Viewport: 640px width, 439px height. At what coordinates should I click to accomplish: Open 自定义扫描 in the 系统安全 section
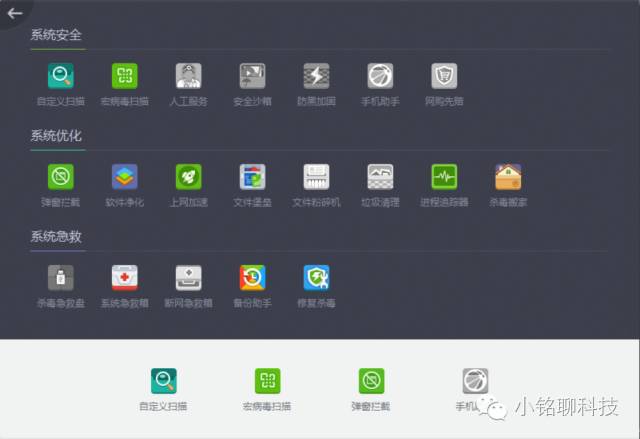tap(61, 76)
